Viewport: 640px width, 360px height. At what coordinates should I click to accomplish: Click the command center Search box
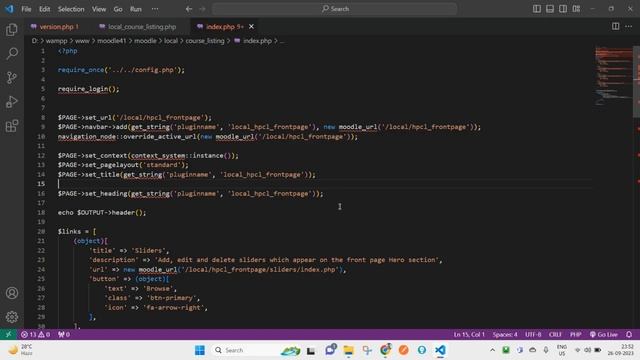coord(335,9)
